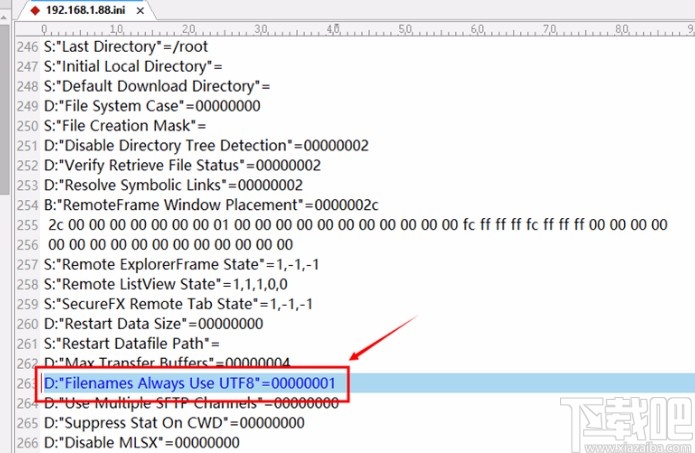This screenshot has width=695, height=453.
Task: Select the 192.168.1.88.ini file tab
Action: (86, 10)
